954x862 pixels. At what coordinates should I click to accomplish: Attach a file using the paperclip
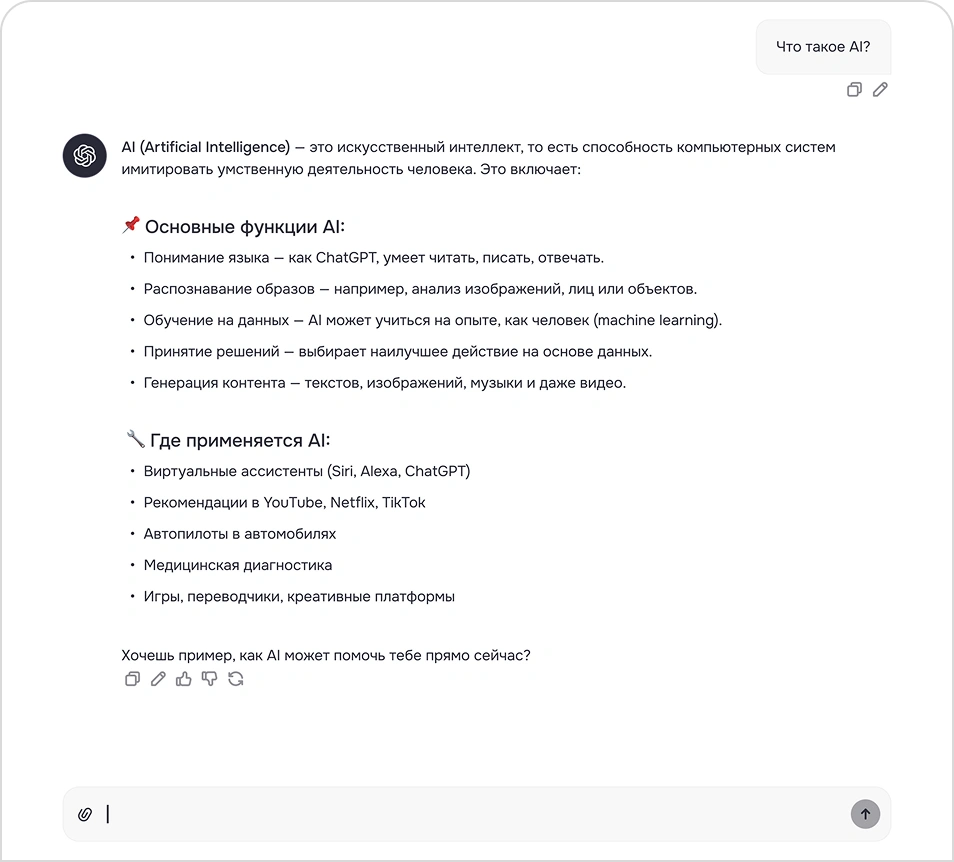tap(85, 814)
